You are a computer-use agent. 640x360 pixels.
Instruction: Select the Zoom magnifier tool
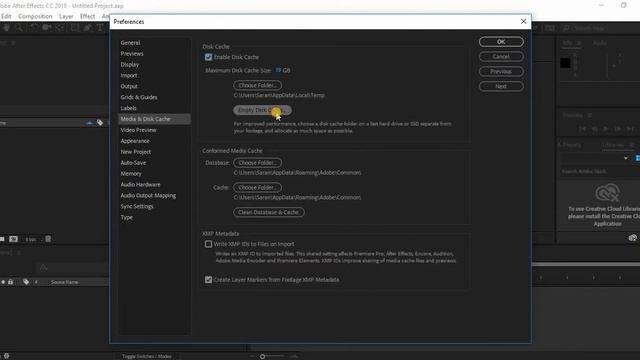coord(19,28)
